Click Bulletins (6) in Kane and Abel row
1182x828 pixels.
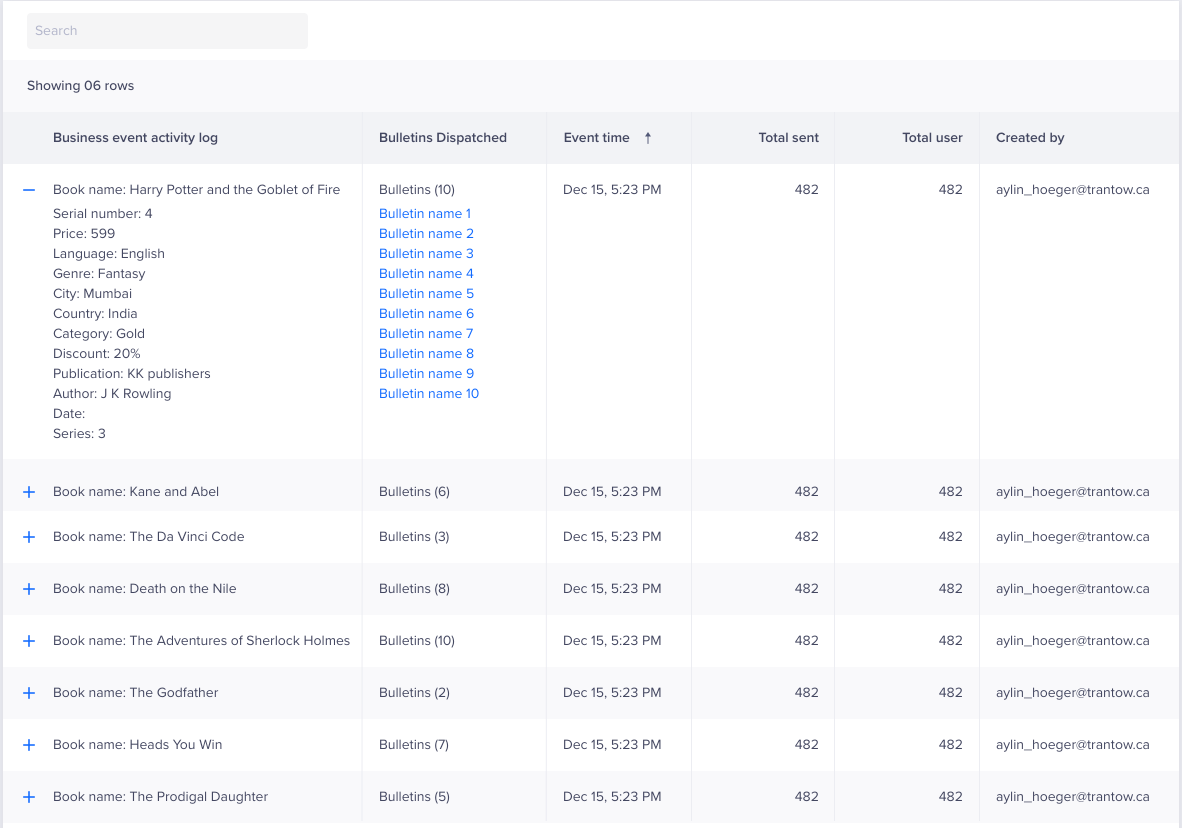pos(414,492)
